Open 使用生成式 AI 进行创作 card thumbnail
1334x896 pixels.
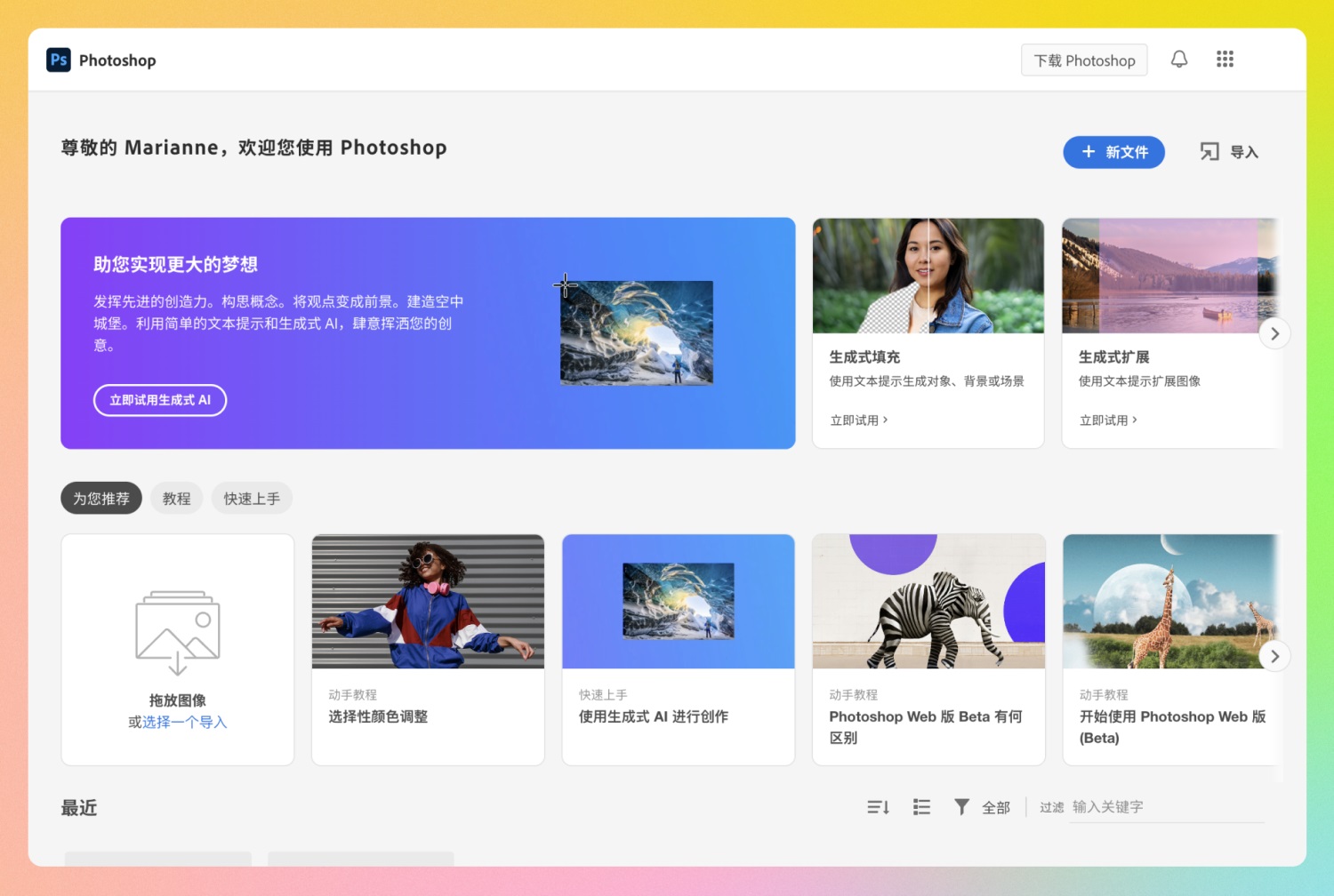679,601
